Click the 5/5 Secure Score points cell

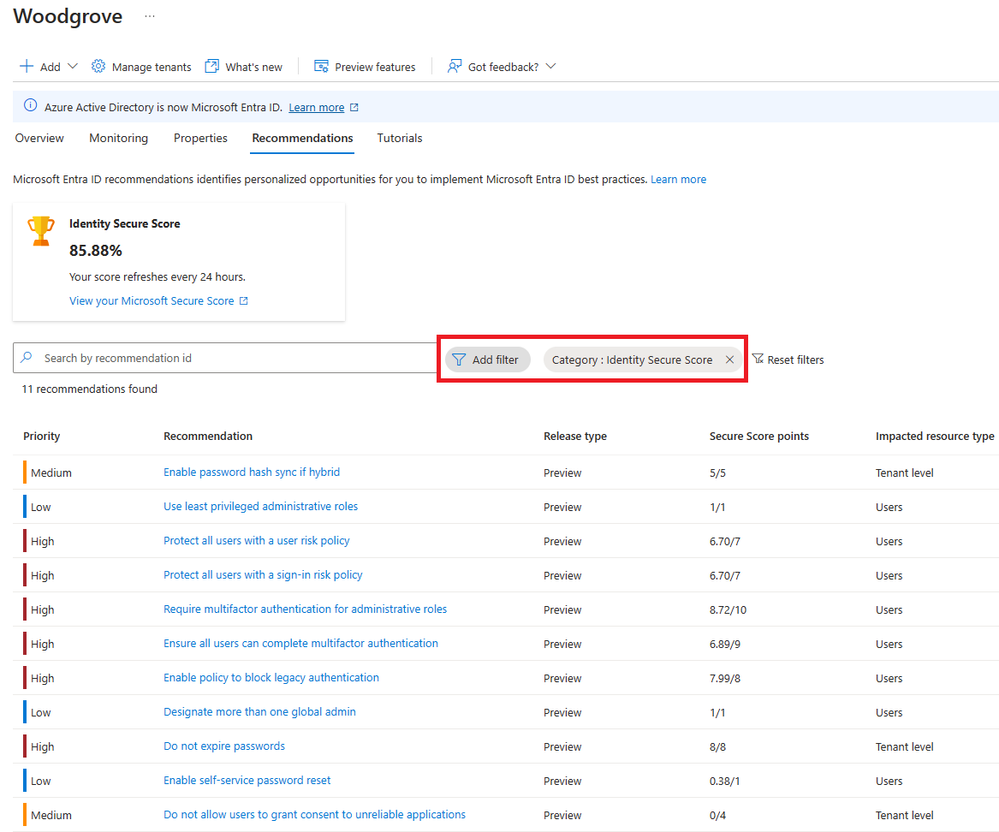(x=717, y=473)
